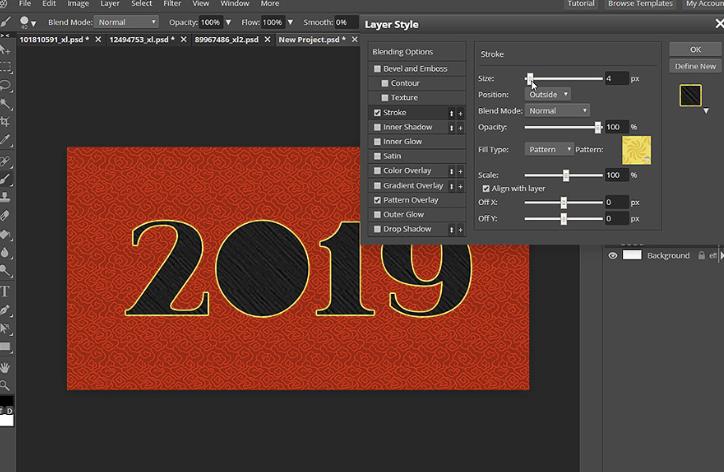Enable the Bevel and Emboss checkbox
This screenshot has width=724, height=472.
click(x=377, y=69)
